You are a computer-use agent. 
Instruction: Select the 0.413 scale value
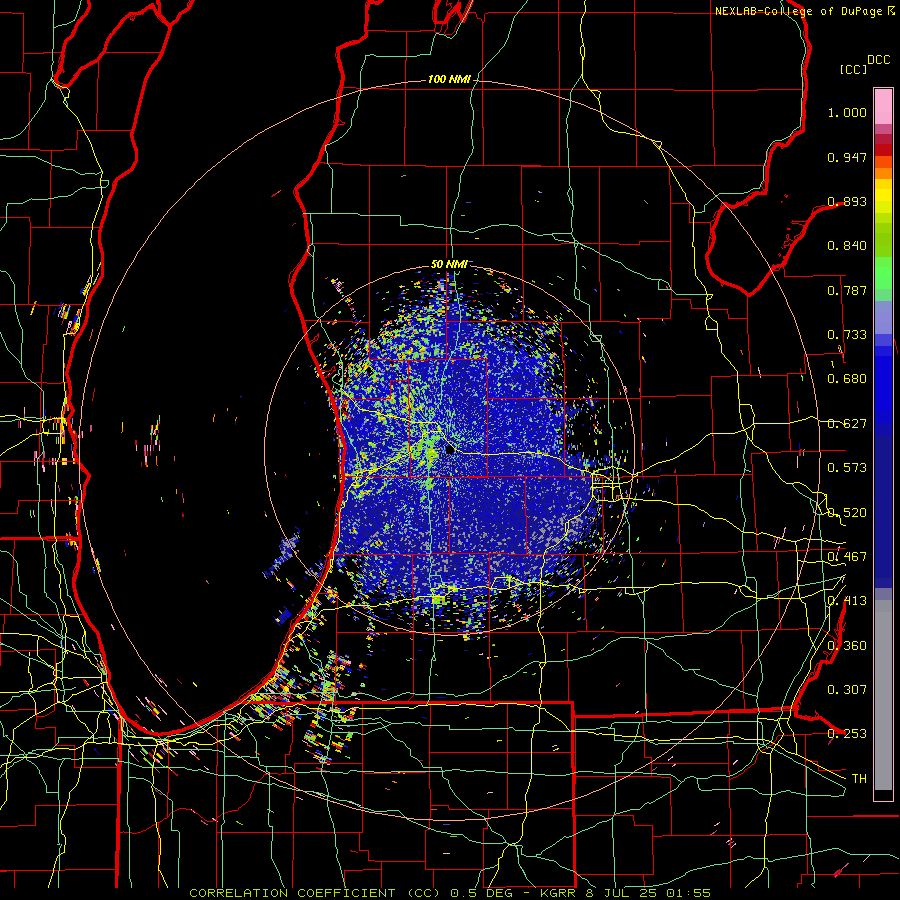[847, 601]
